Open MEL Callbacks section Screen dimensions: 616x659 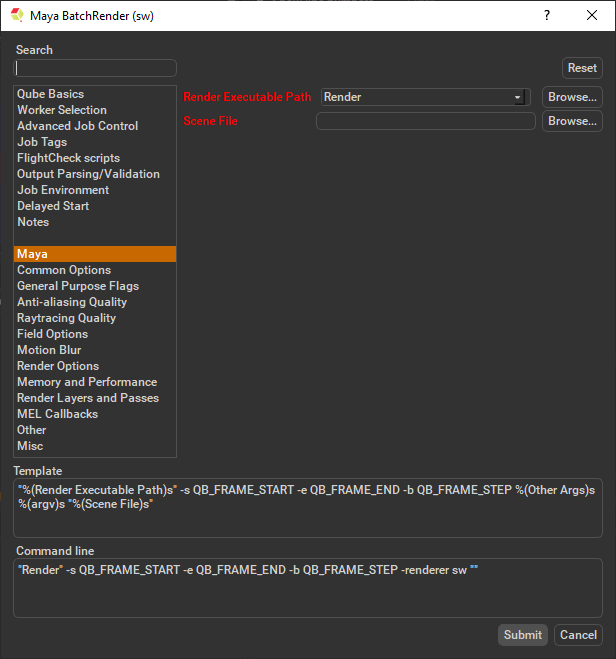point(57,414)
